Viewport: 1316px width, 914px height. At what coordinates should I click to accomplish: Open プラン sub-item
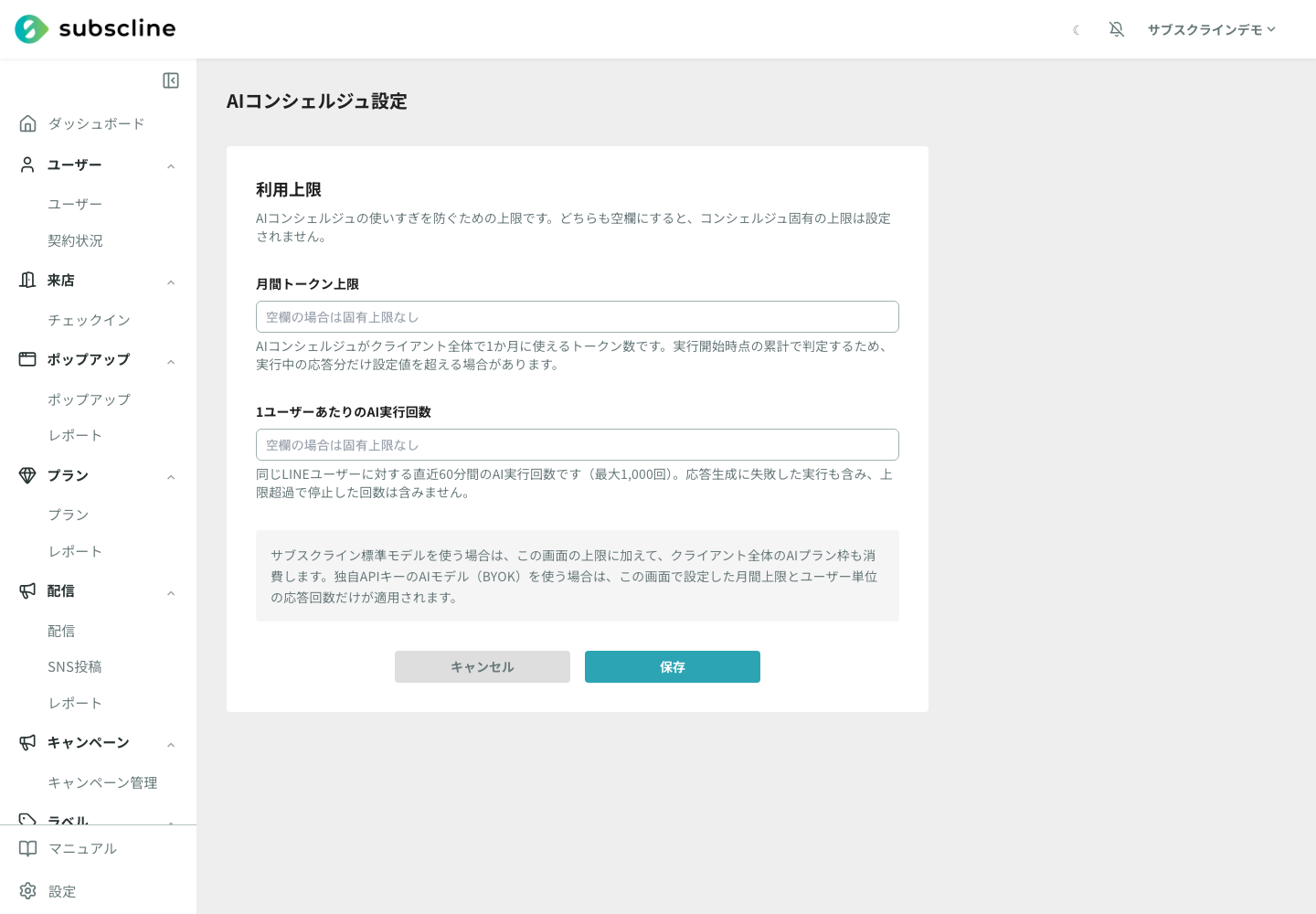(69, 515)
